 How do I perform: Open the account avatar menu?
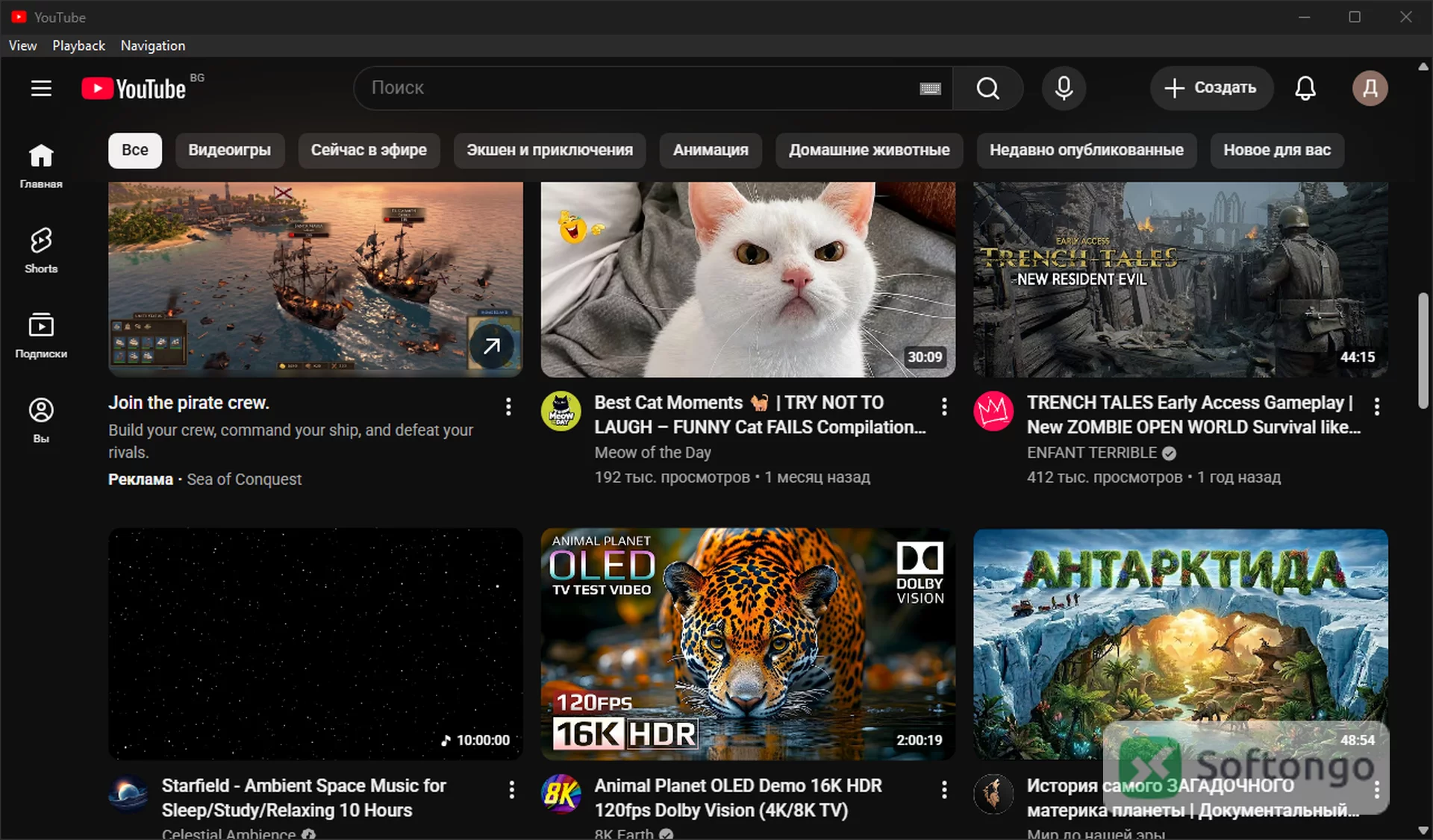pyautogui.click(x=1370, y=88)
